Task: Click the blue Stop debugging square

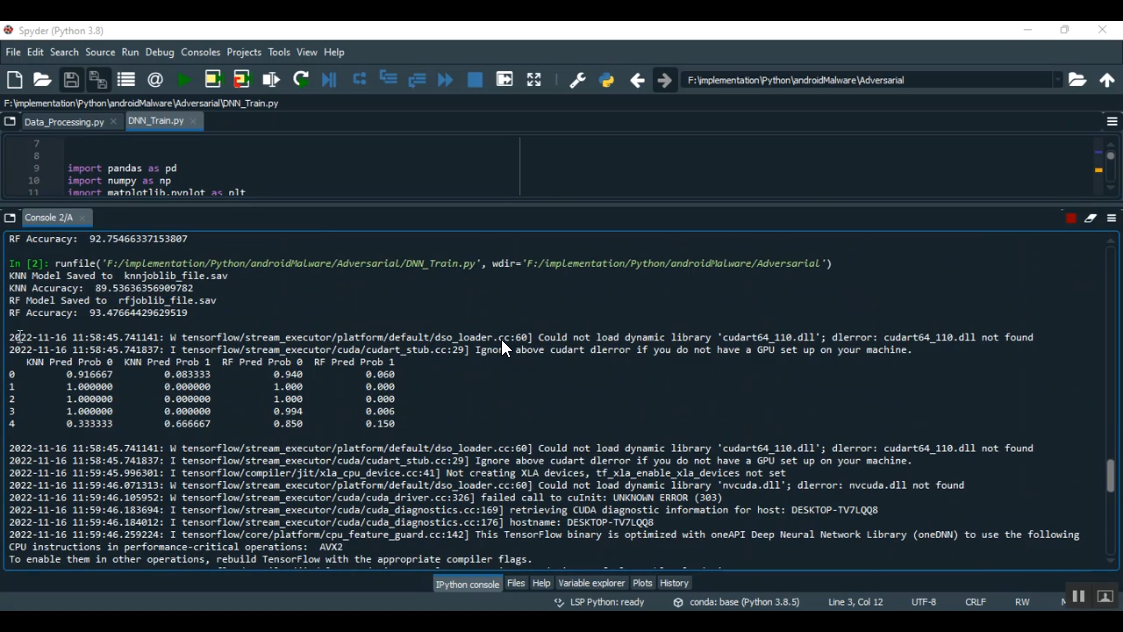Action: [475, 80]
